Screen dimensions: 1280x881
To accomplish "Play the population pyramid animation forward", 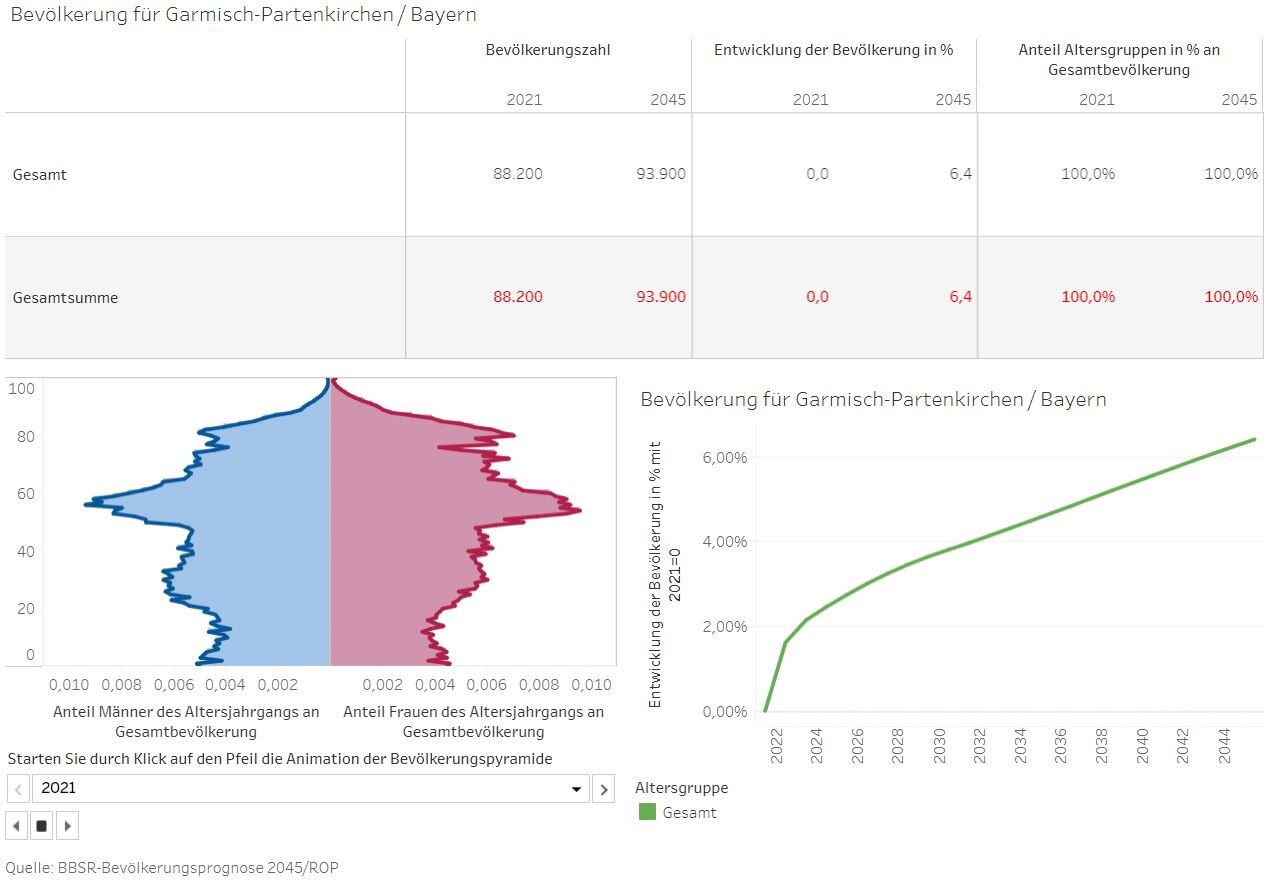I will point(66,826).
